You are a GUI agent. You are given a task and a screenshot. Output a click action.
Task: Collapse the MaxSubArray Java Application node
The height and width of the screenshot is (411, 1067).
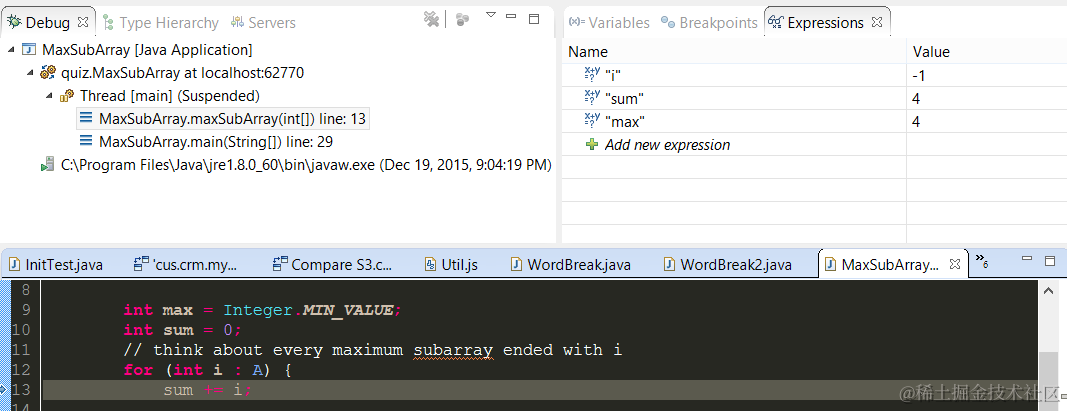[x=12, y=50]
